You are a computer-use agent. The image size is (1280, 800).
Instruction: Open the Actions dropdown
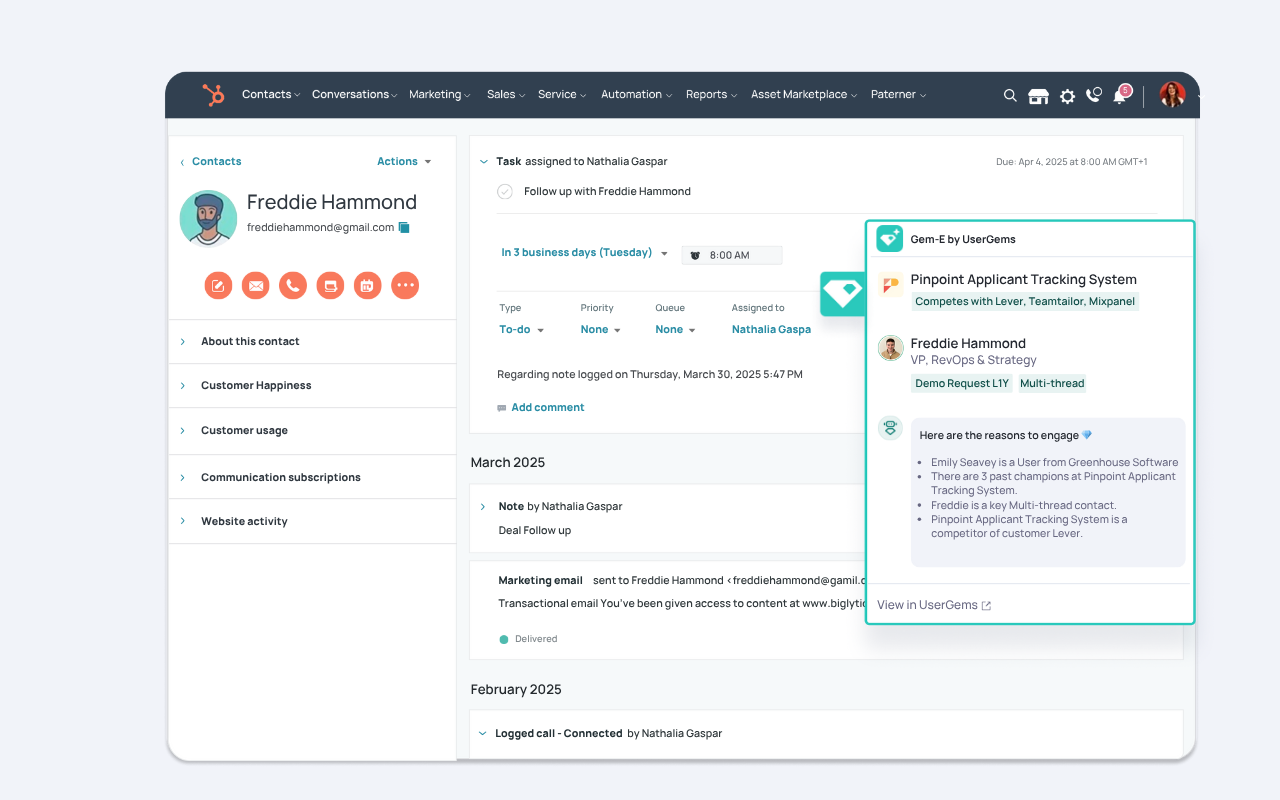point(404,162)
